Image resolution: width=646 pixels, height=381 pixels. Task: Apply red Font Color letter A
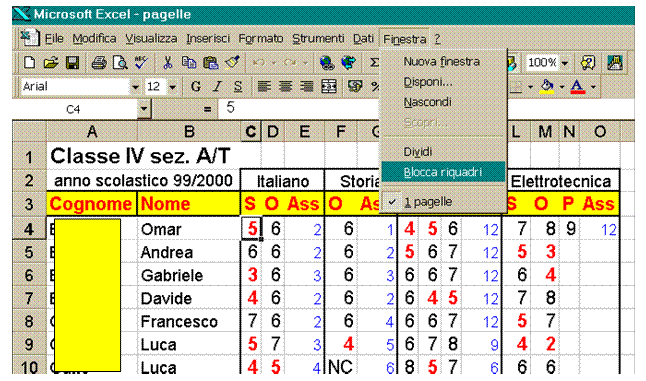click(x=578, y=86)
